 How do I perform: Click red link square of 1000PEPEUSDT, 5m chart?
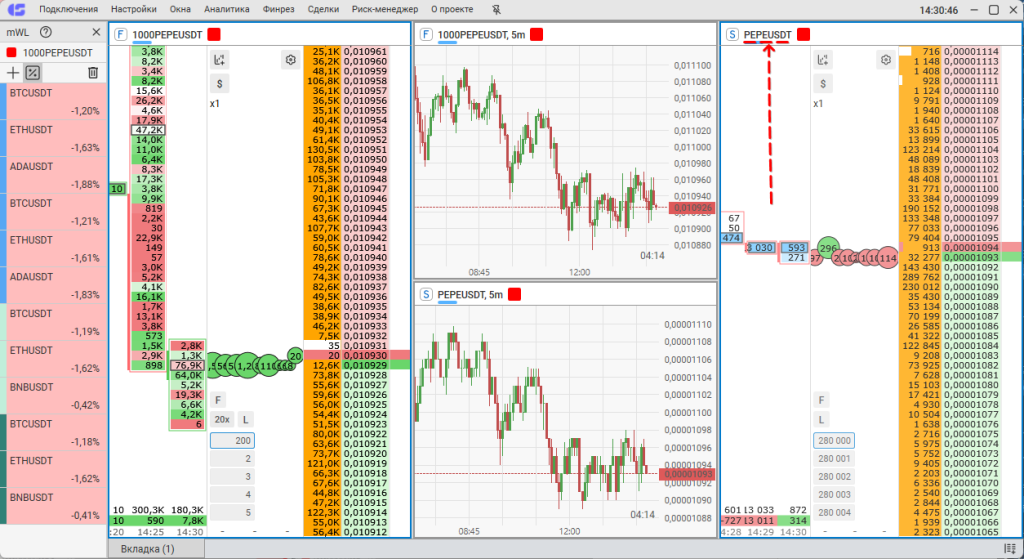536,35
